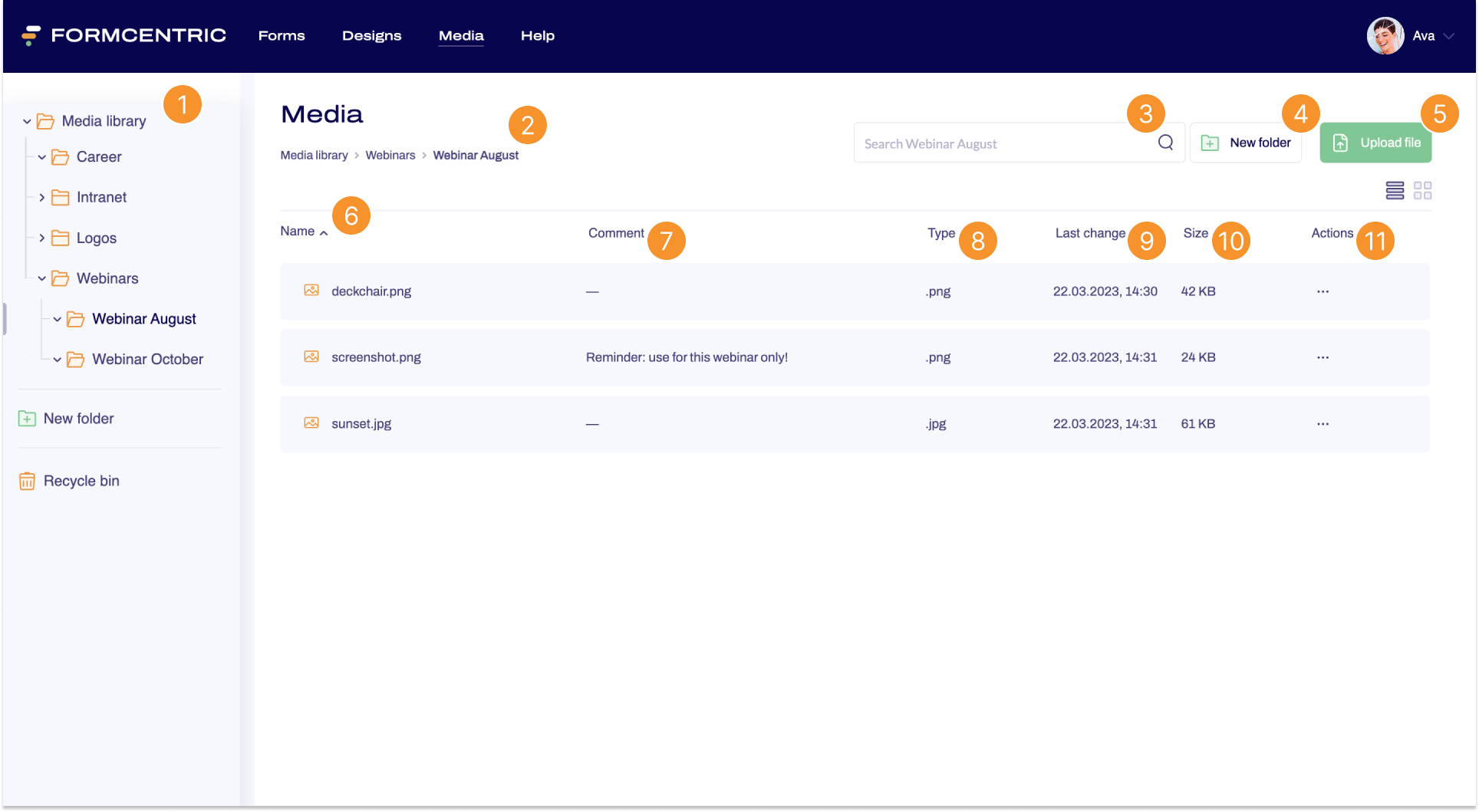1479x812 pixels.
Task: Click the Formcentric logo
Action: point(124,35)
